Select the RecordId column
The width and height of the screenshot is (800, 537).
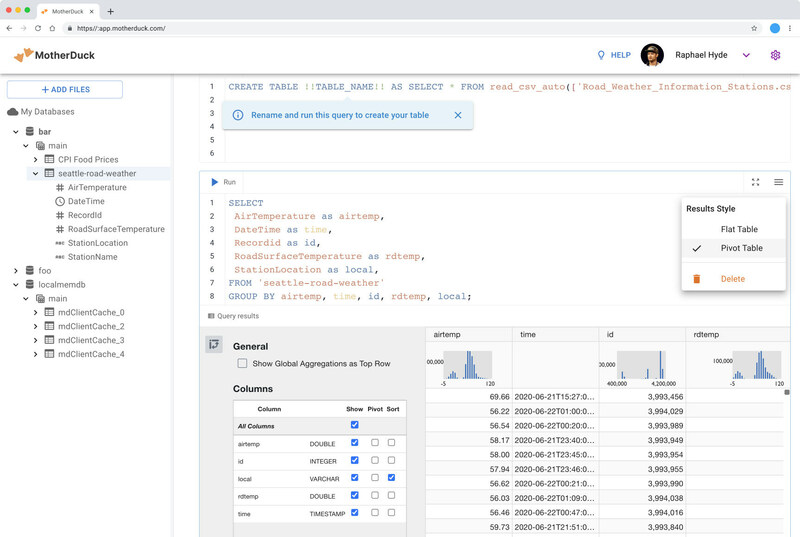point(85,215)
